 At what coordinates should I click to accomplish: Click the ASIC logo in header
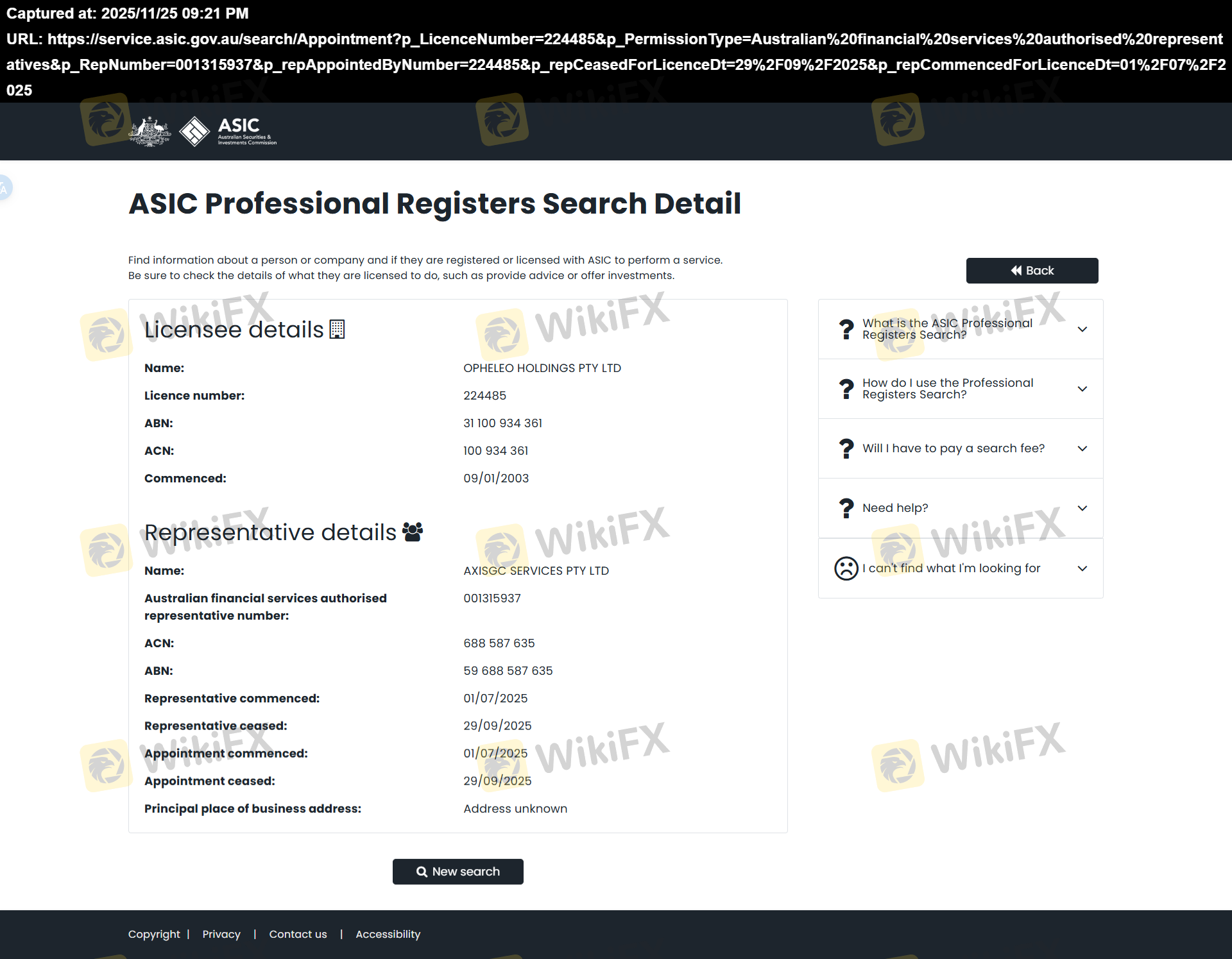[228, 132]
